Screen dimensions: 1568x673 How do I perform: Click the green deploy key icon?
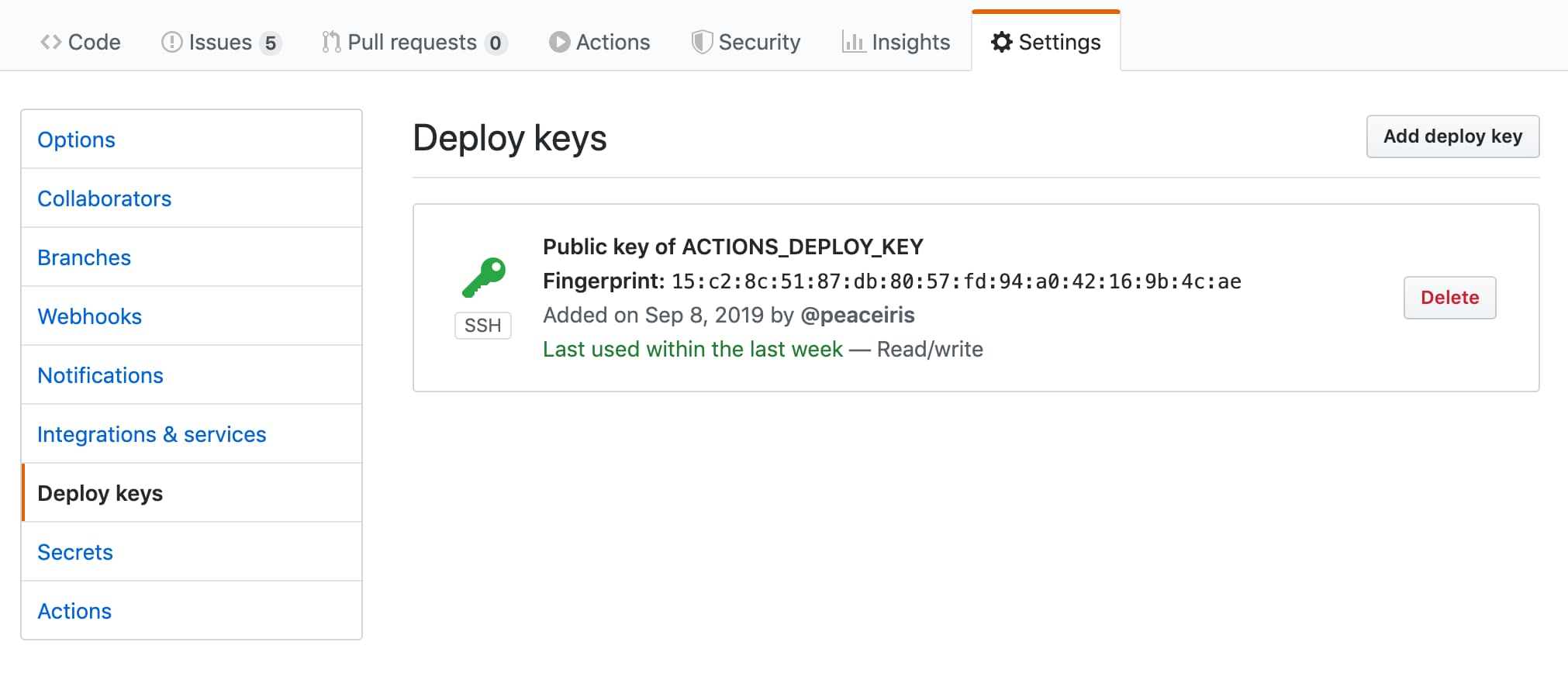click(483, 278)
